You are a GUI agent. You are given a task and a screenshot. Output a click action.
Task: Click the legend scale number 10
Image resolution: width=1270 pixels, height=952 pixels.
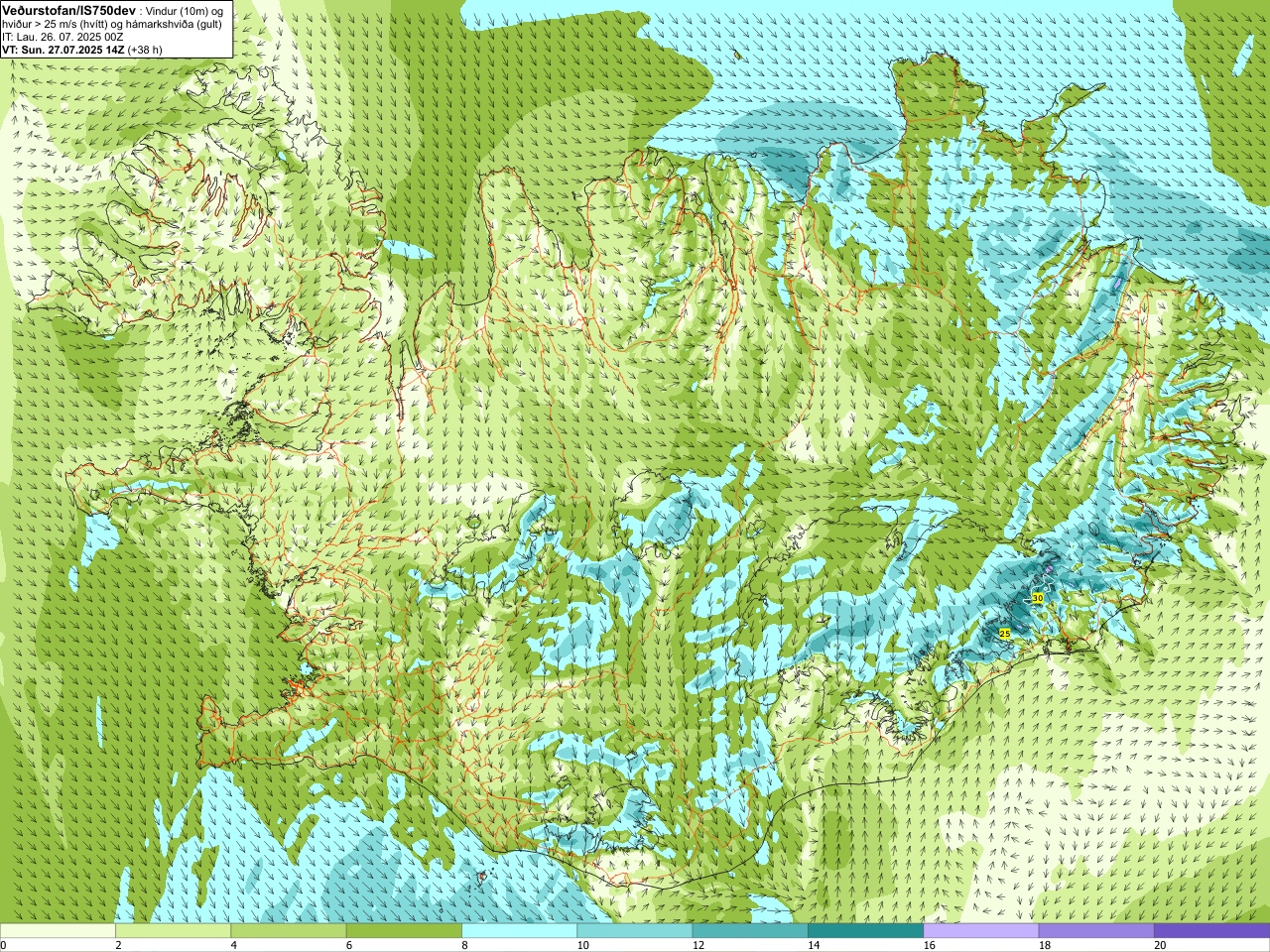click(583, 945)
